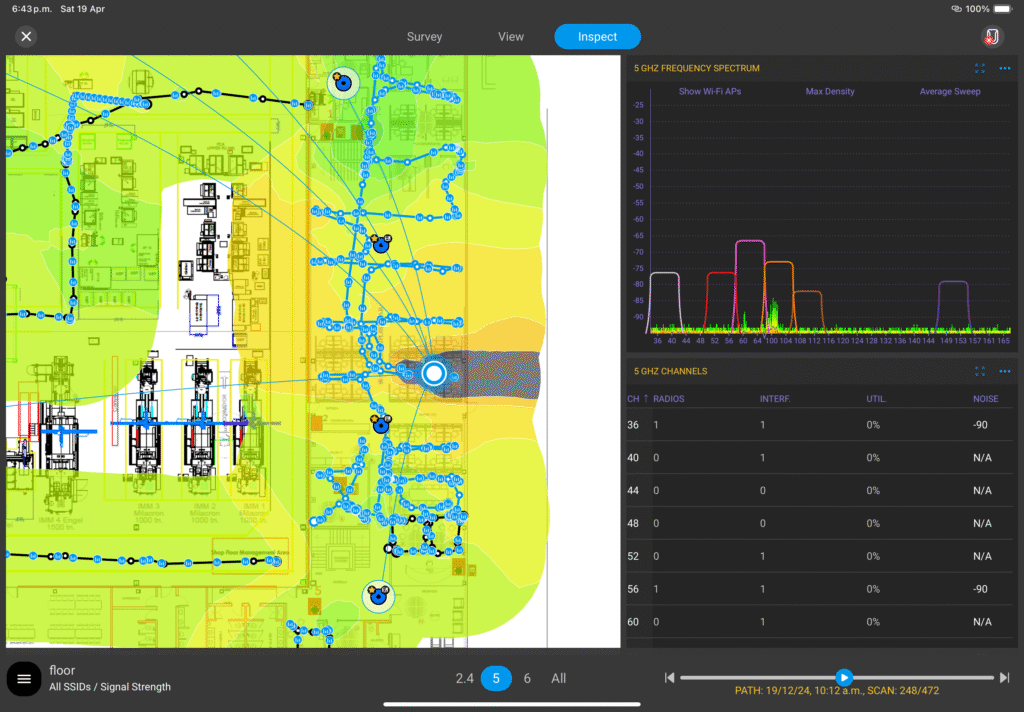Select the 2.4 GHz band

464,678
